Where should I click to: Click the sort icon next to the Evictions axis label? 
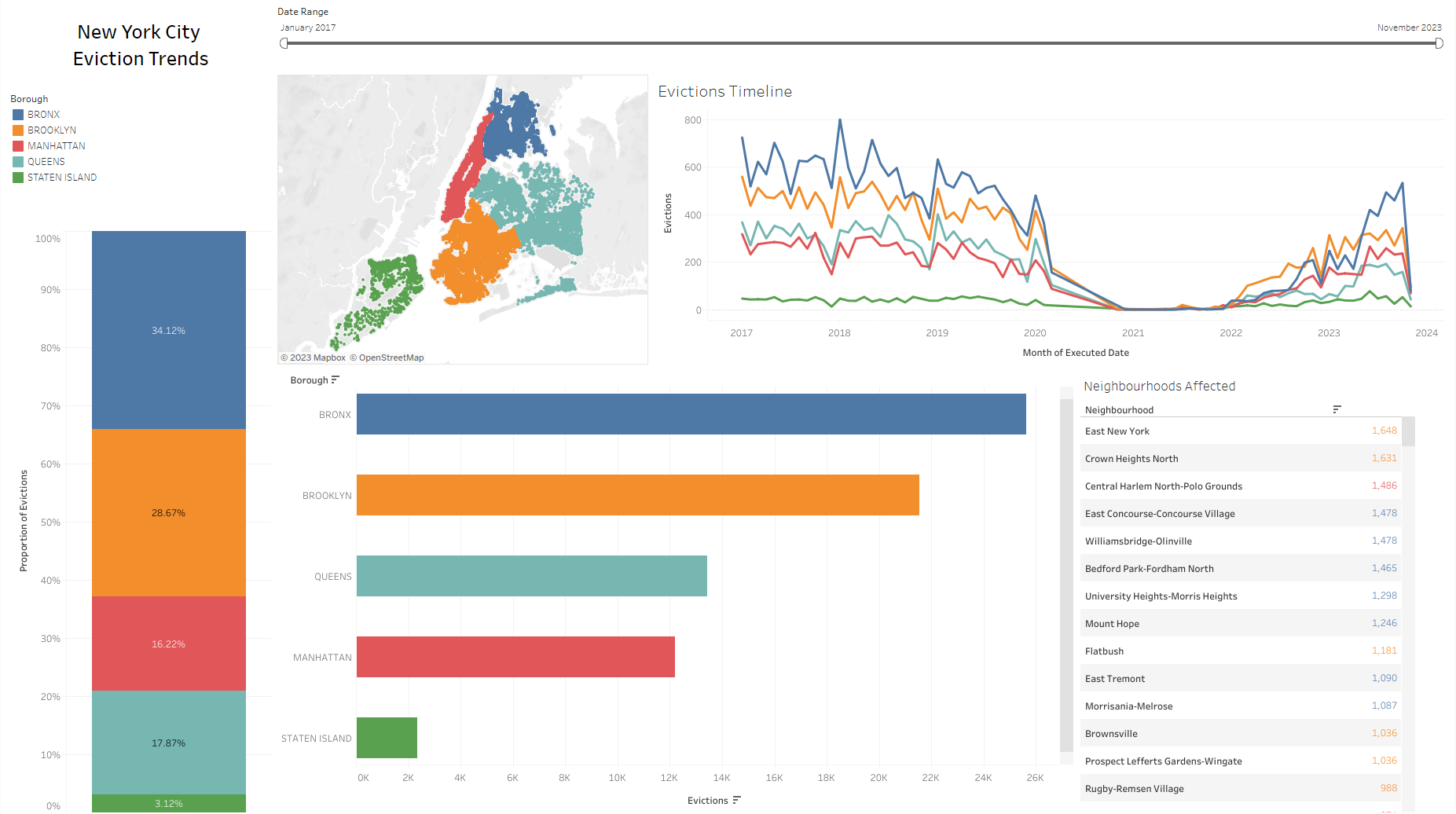(736, 801)
